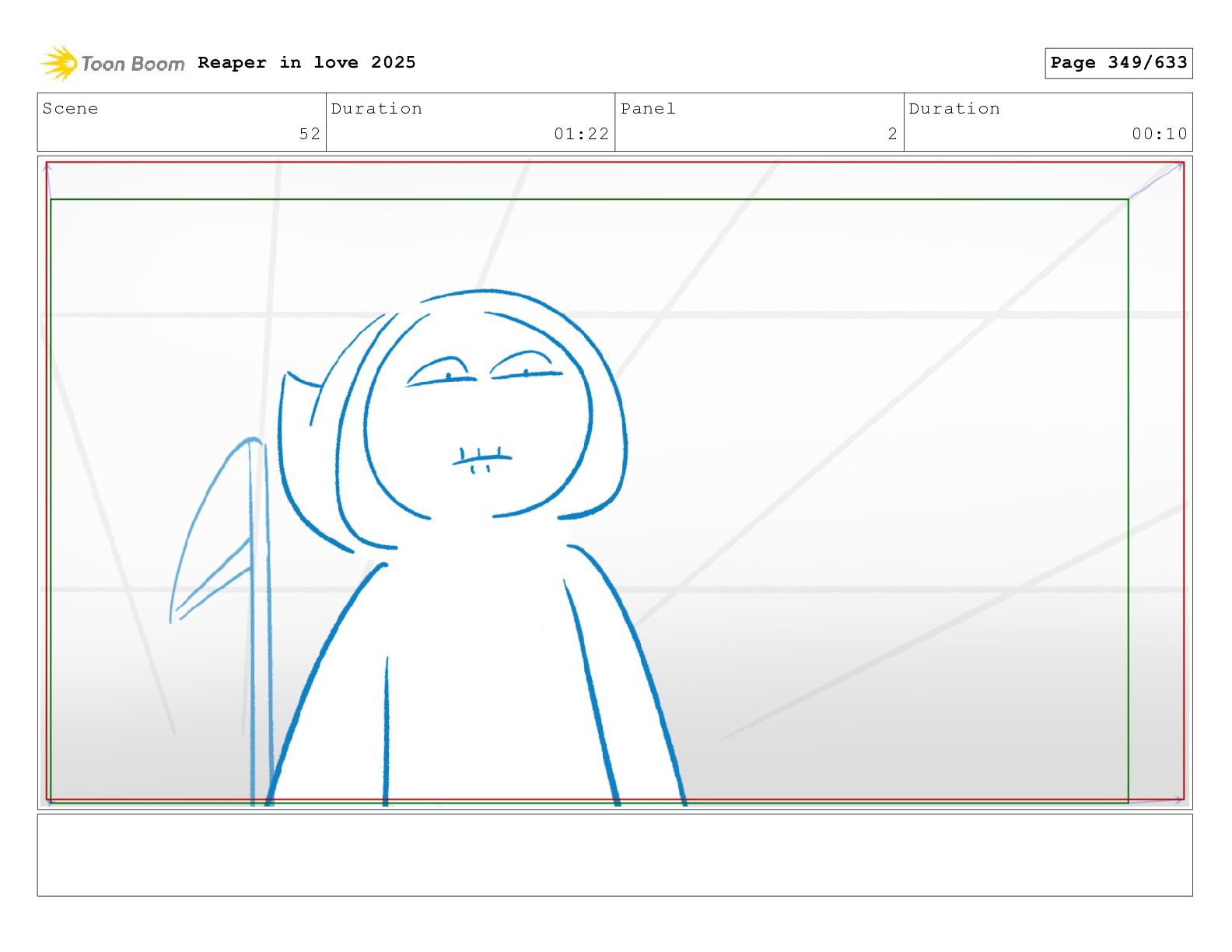This screenshot has height=952, width=1232.
Task: Click the 'Panel' header label
Action: pyautogui.click(x=648, y=109)
